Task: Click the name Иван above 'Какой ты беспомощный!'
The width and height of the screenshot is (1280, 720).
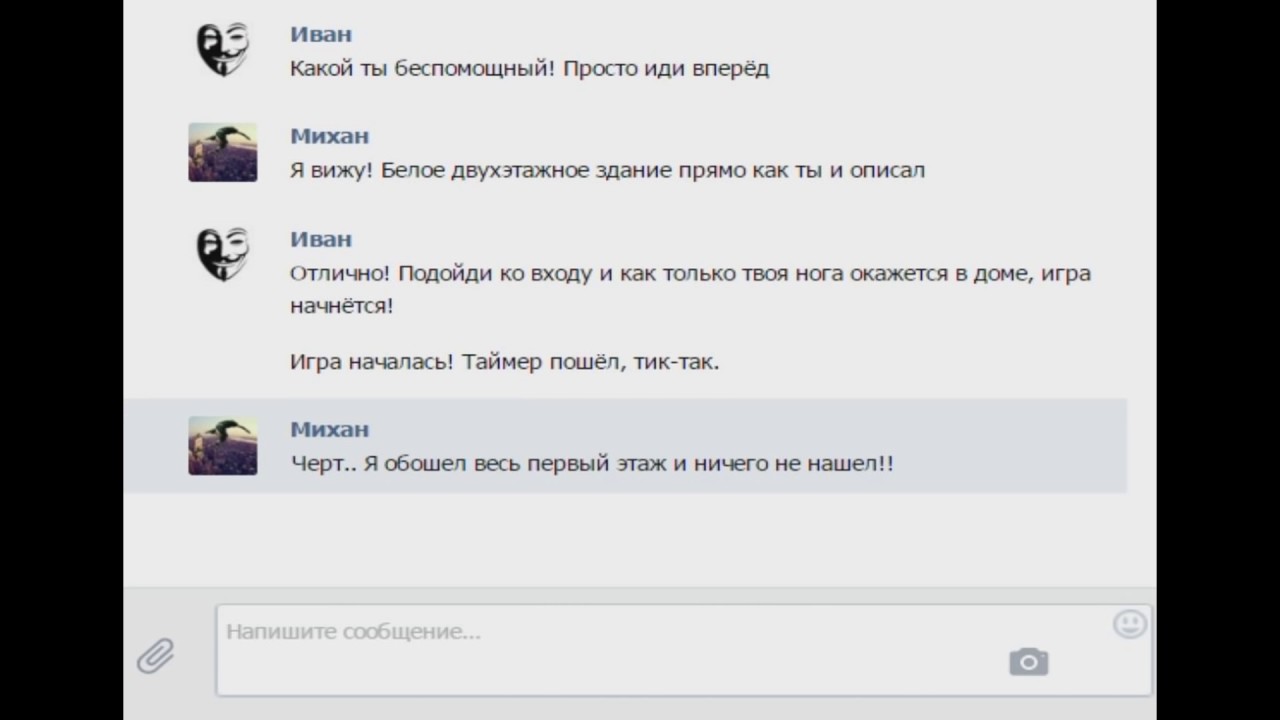Action: [x=320, y=34]
